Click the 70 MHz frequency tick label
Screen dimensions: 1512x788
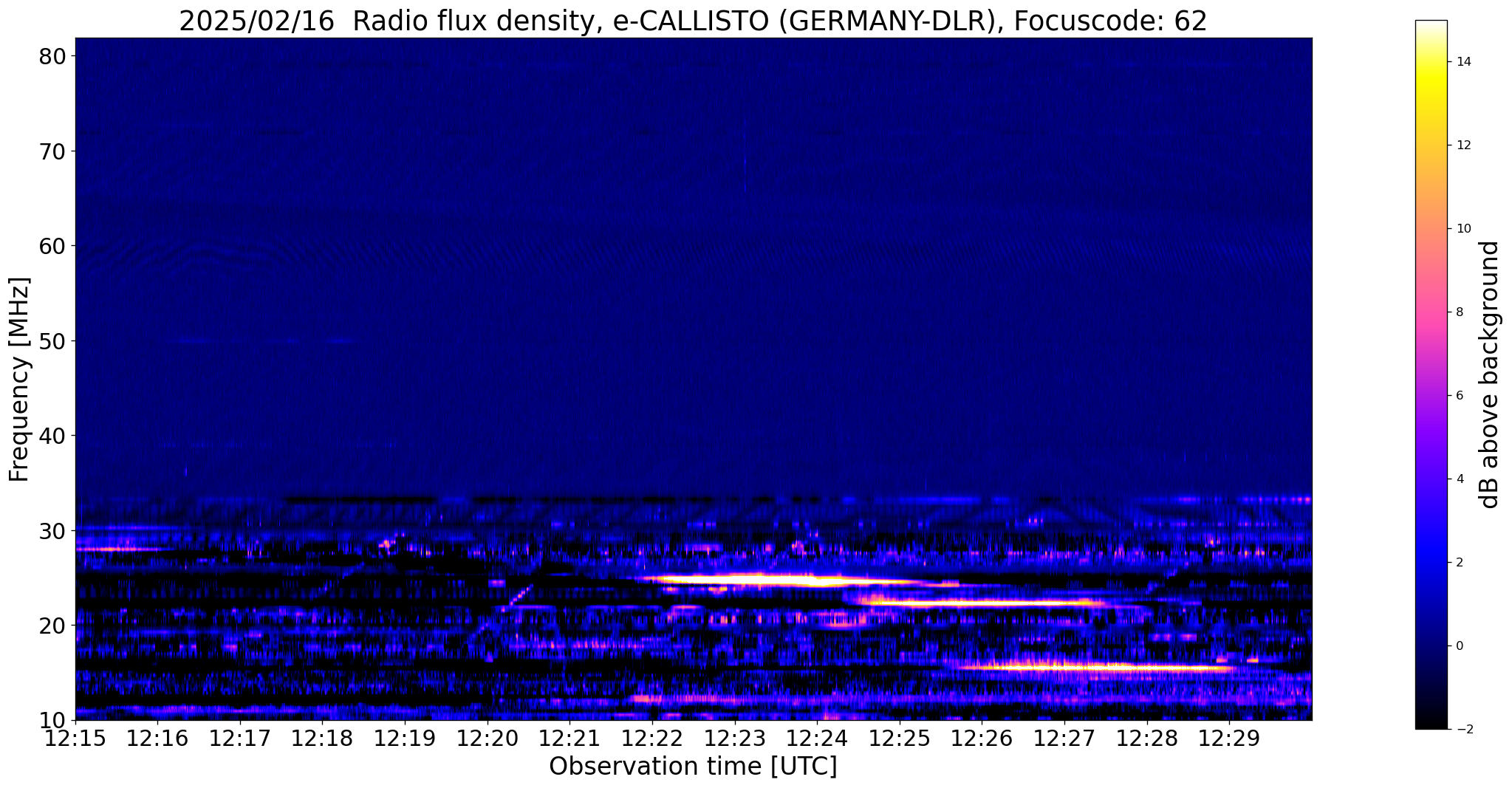coord(52,151)
